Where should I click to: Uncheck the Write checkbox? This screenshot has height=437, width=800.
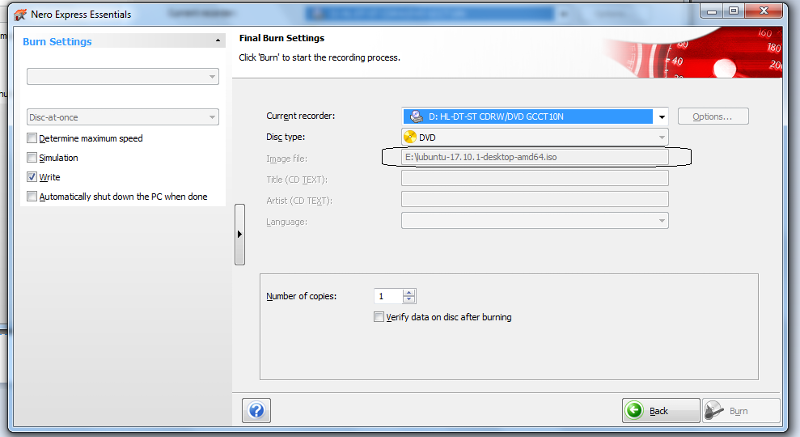pos(32,177)
